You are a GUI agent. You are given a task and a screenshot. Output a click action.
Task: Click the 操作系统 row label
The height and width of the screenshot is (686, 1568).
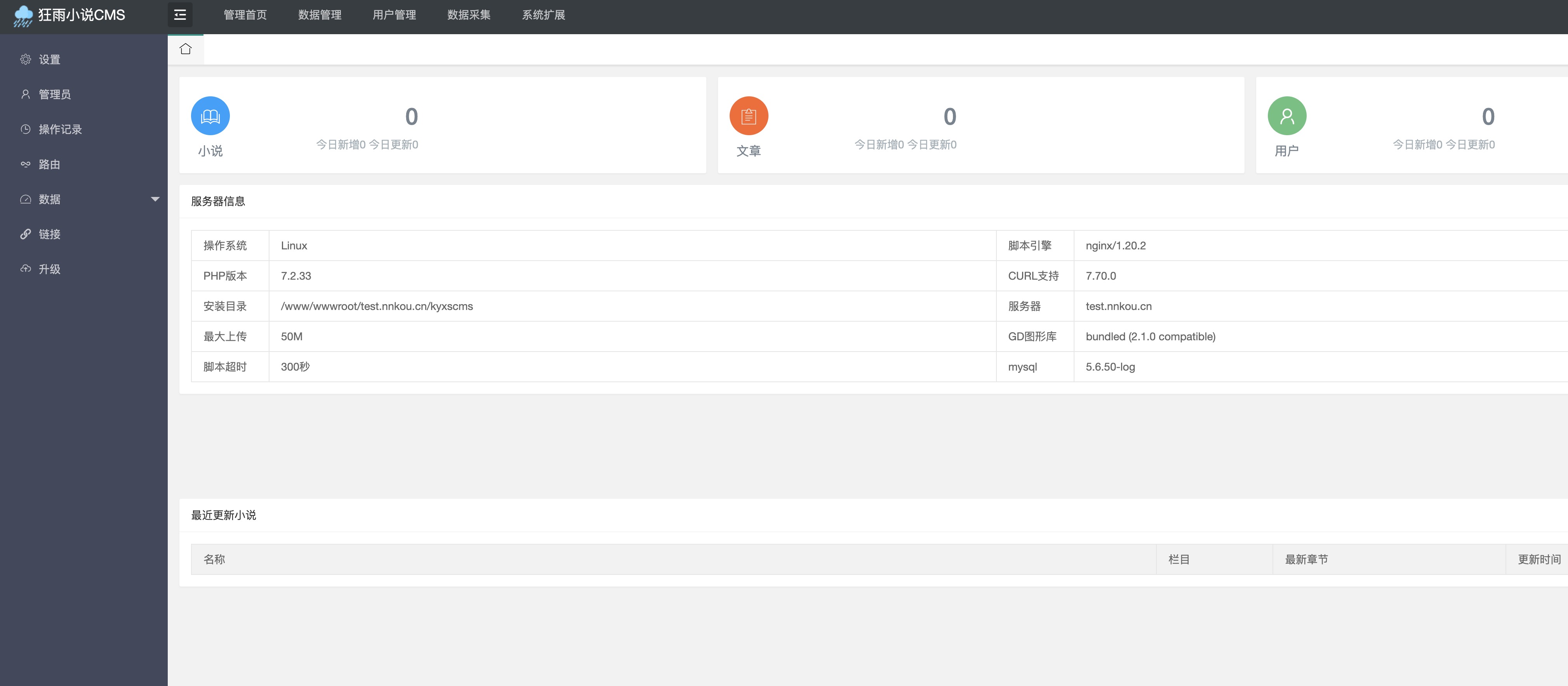coord(225,245)
